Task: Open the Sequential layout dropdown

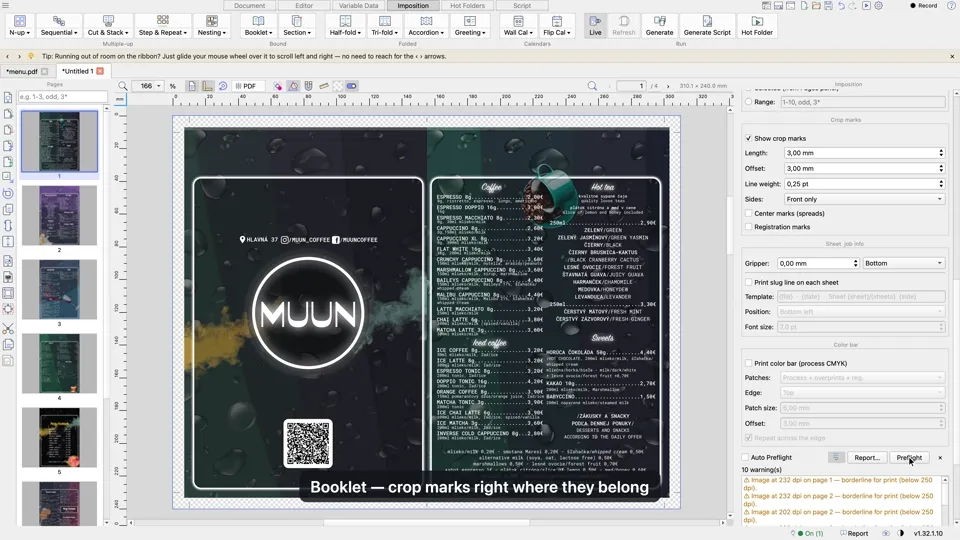Action: [59, 26]
